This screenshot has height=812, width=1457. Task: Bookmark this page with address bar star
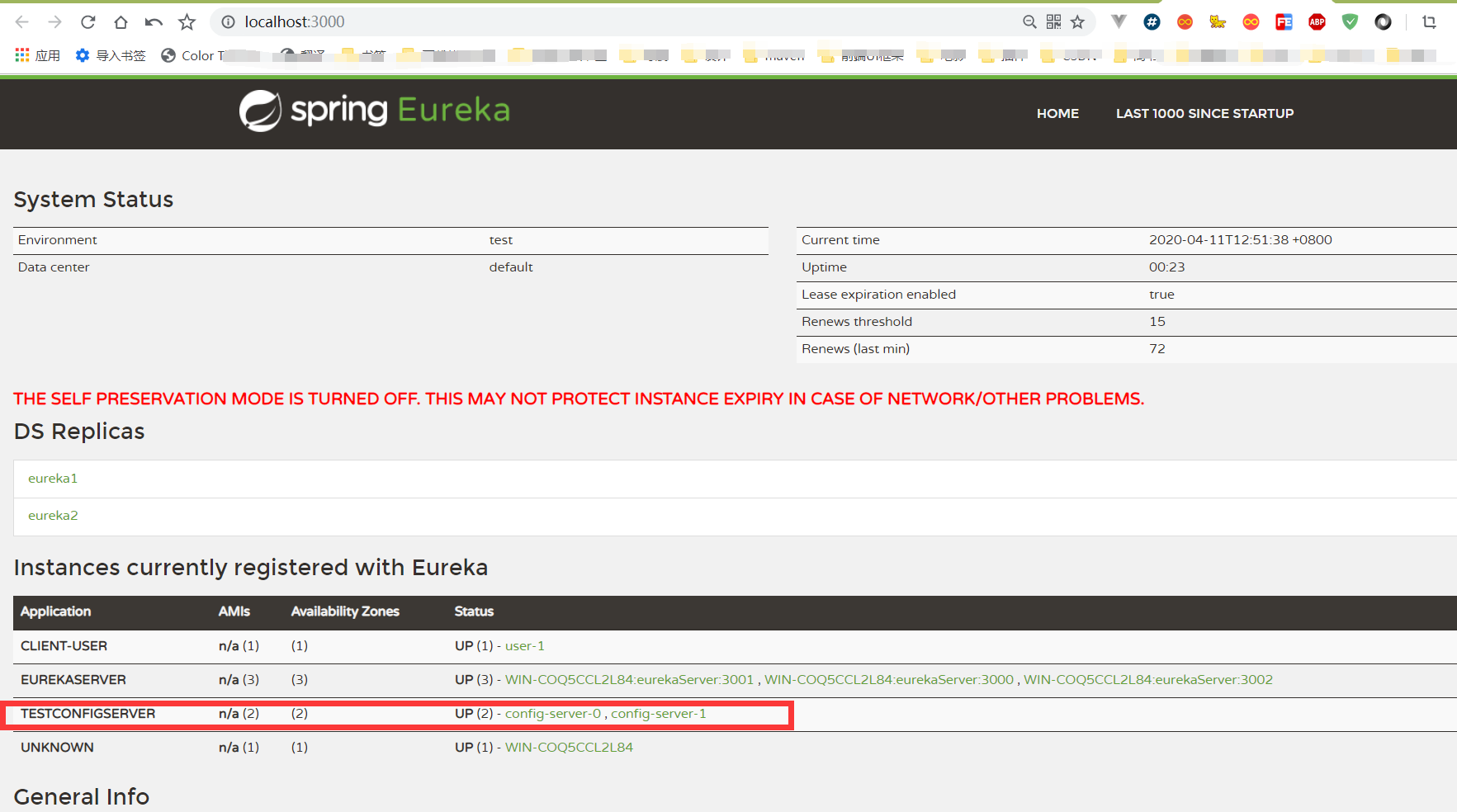(x=1077, y=22)
